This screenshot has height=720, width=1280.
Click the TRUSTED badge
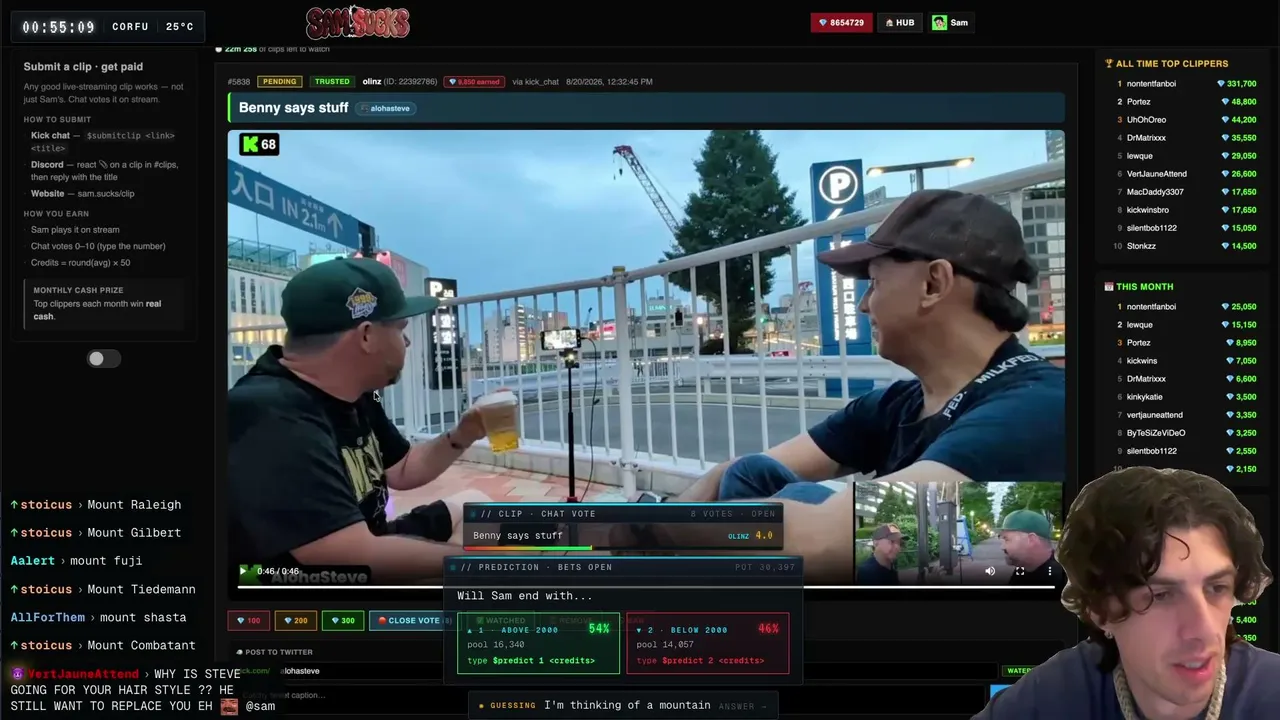[x=331, y=81]
